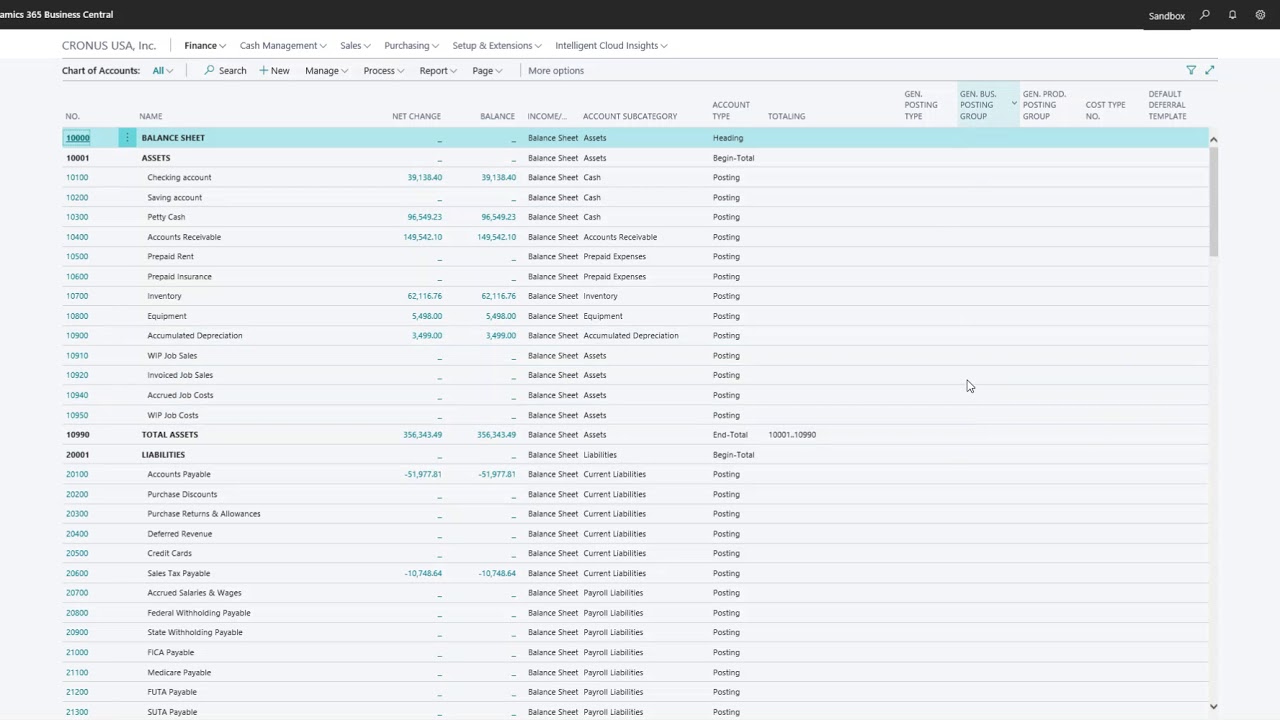Open the Intelligent Cloud Insights menu
Screen dimensions: 1280x720
611,46
